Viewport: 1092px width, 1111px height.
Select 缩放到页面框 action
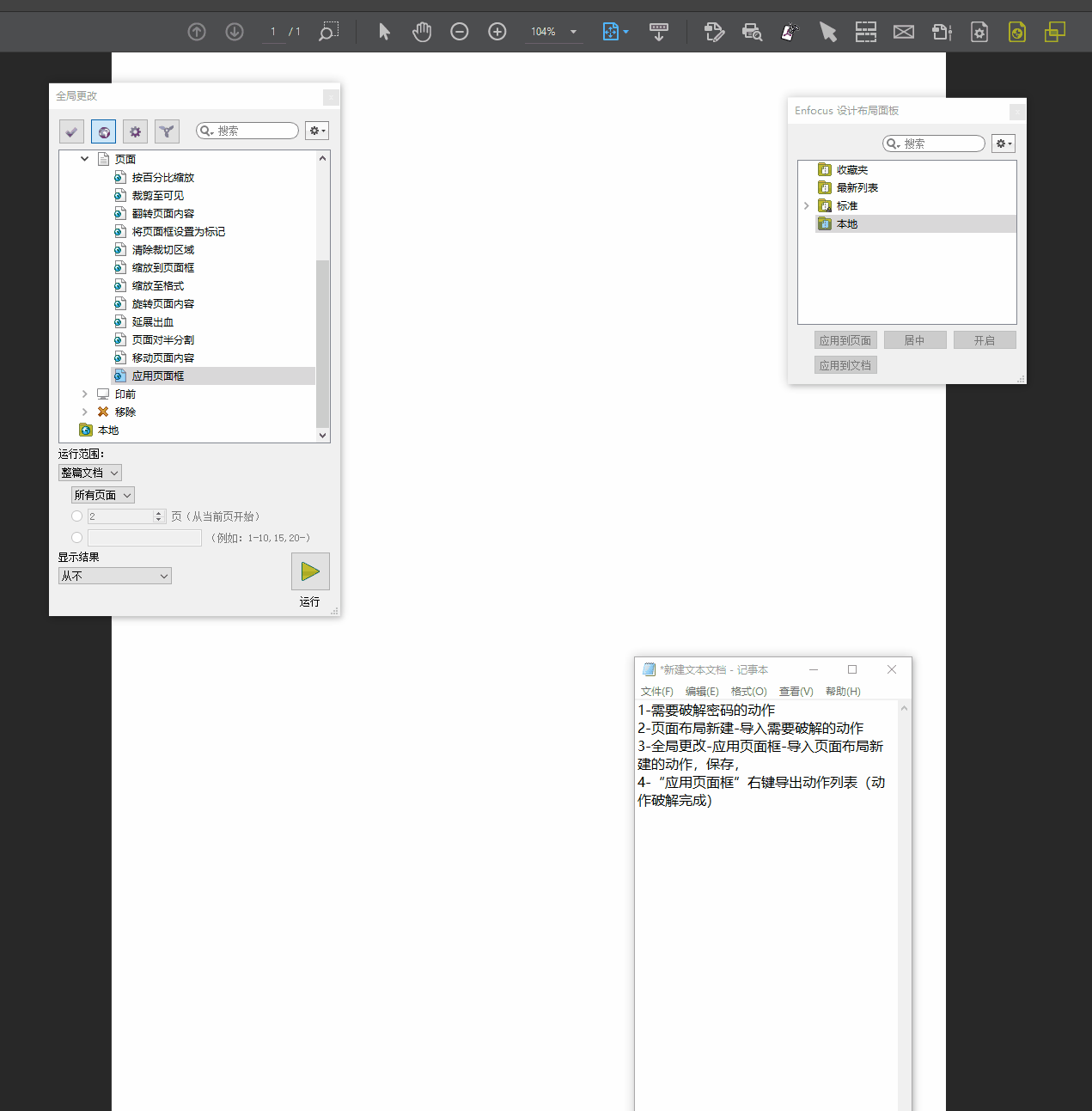[x=163, y=267]
